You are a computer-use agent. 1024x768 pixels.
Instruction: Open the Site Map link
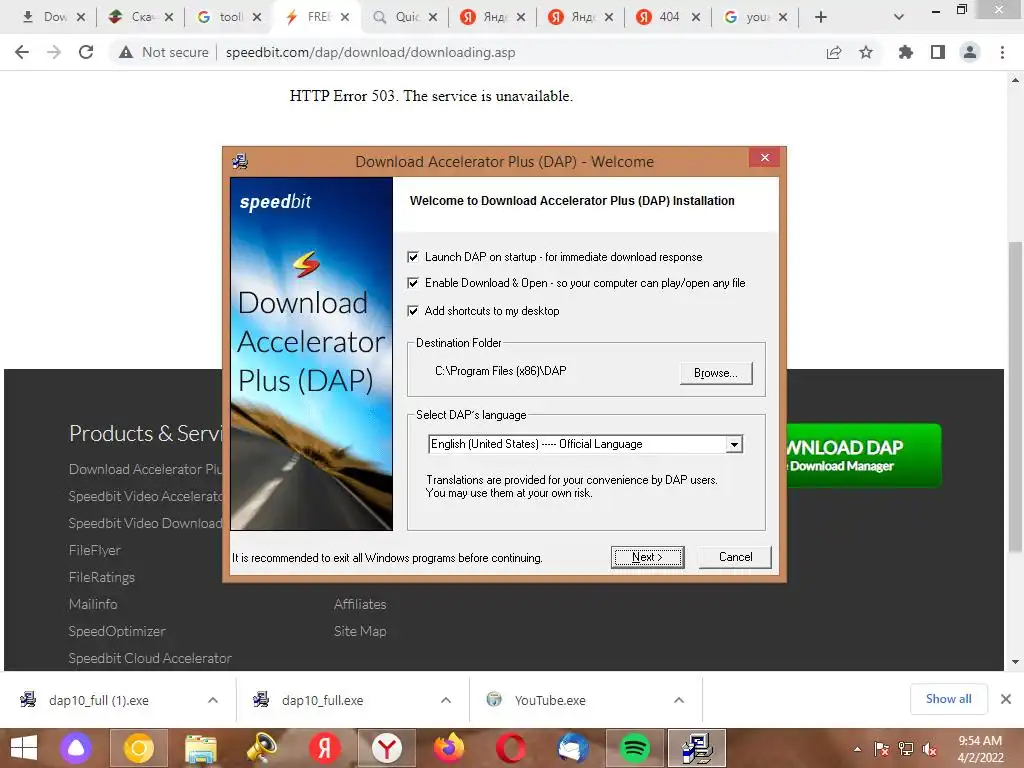pyautogui.click(x=360, y=632)
